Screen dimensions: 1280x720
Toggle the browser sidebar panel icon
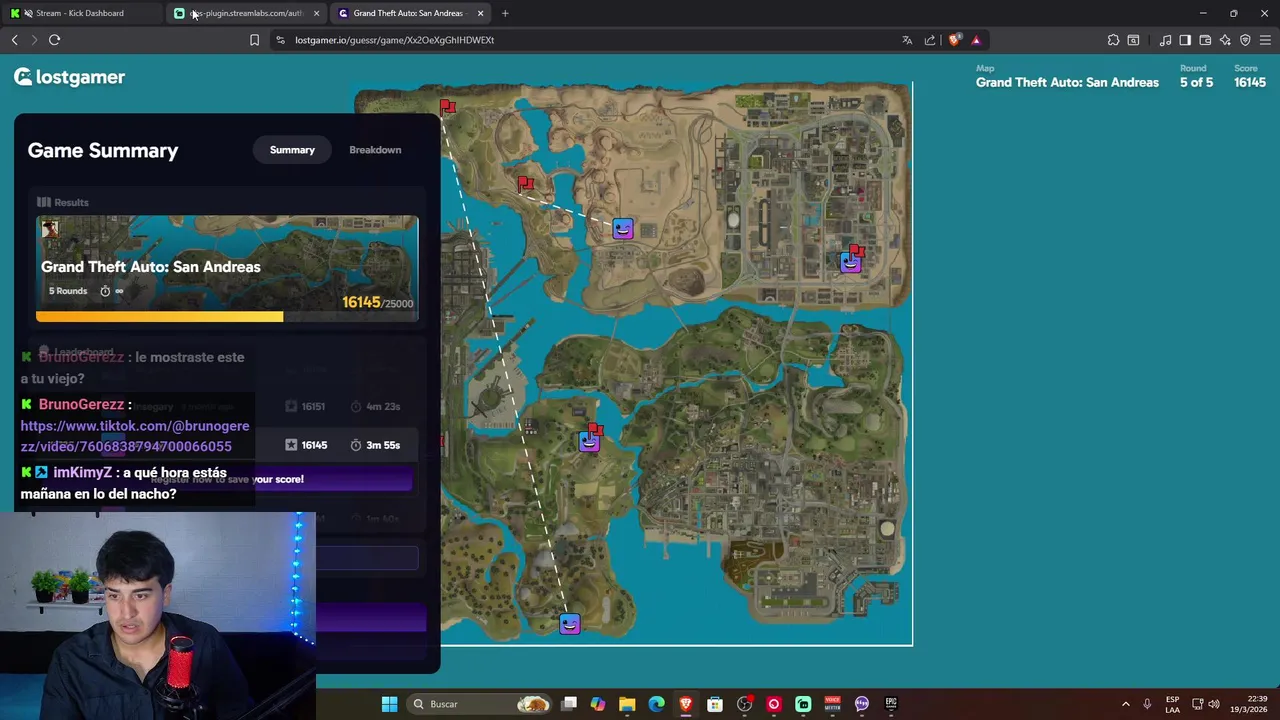pos(1185,40)
